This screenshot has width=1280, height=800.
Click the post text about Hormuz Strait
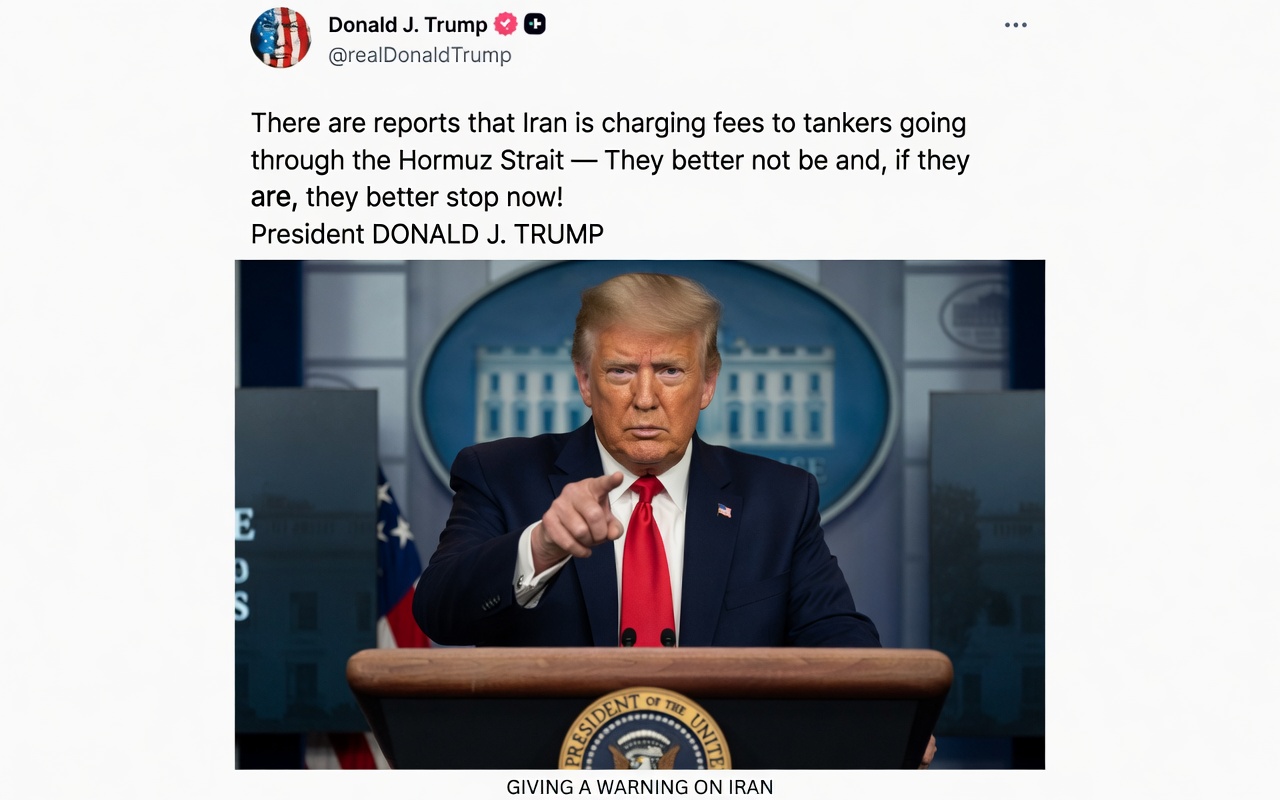pyautogui.click(x=610, y=160)
